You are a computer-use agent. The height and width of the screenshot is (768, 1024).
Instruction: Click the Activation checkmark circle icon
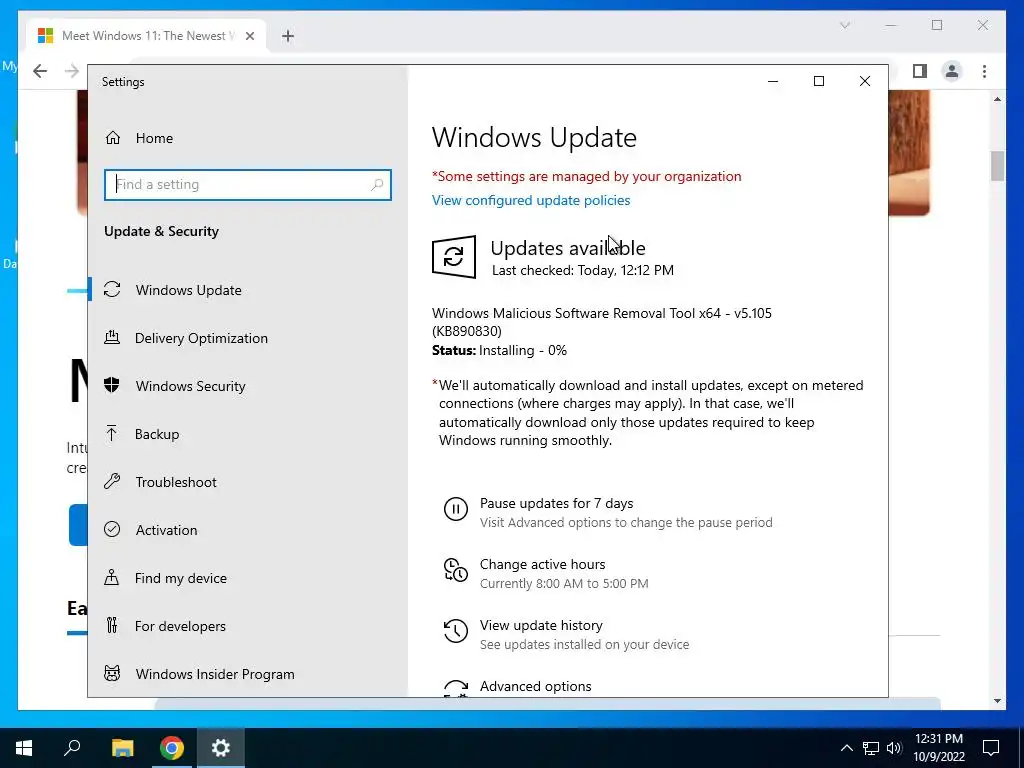(x=112, y=530)
